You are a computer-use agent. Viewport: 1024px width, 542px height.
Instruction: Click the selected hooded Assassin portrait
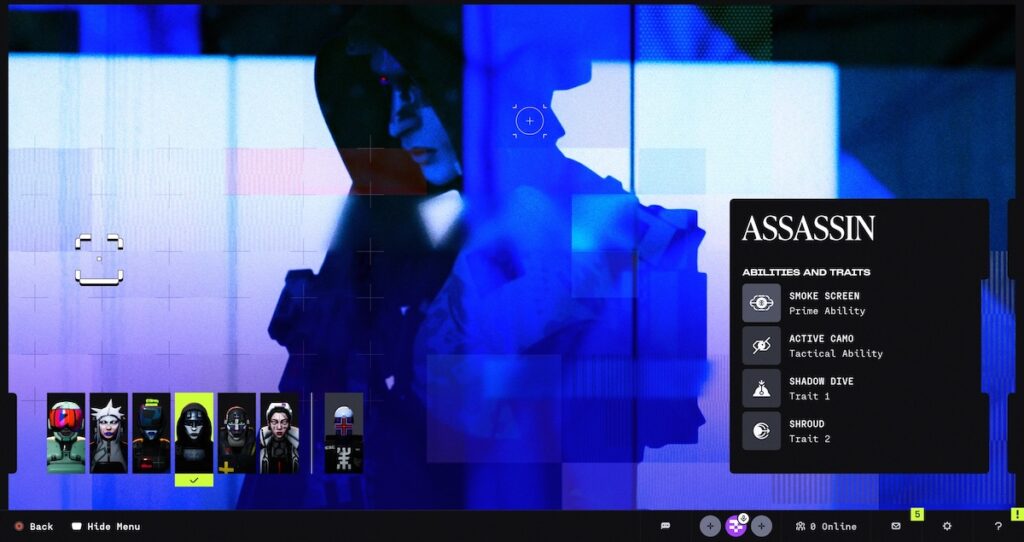tap(194, 433)
